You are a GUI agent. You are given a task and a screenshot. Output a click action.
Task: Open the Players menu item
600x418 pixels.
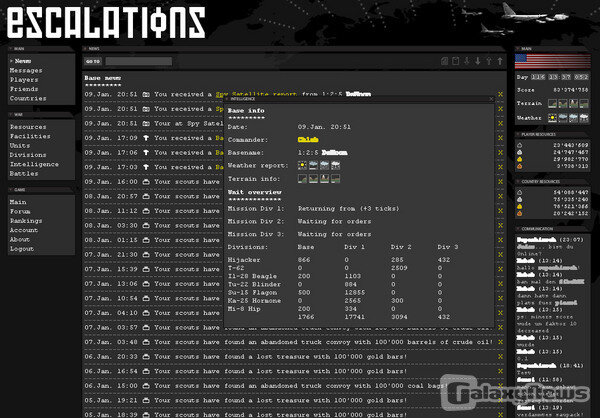point(24,80)
